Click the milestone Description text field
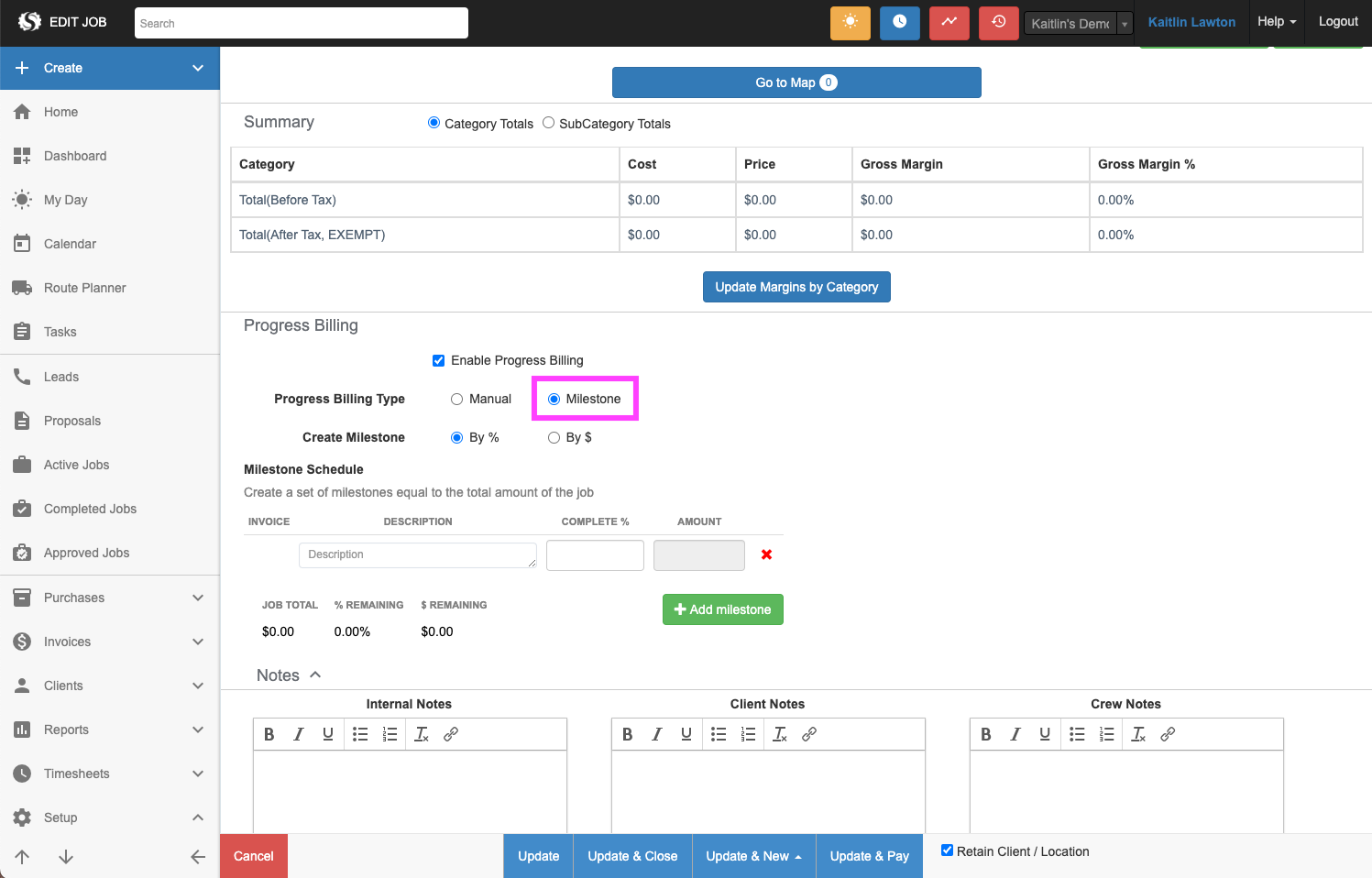This screenshot has width=1372, height=878. (417, 554)
